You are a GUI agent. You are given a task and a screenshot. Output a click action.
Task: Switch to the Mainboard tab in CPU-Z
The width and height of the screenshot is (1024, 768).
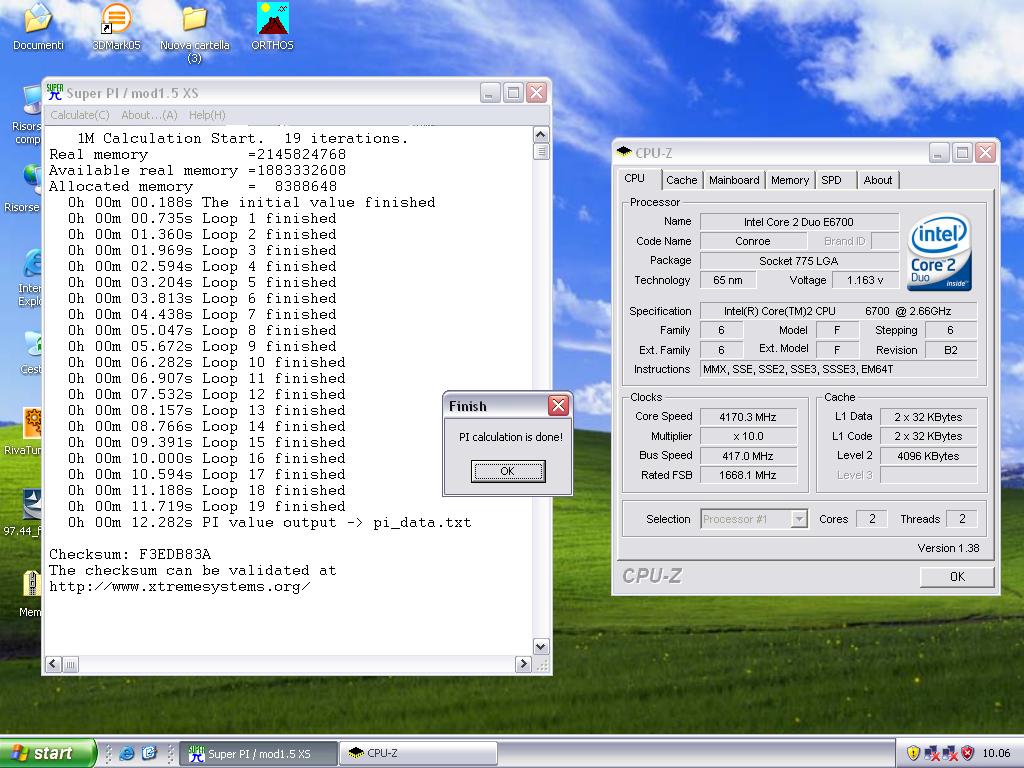pyautogui.click(x=734, y=180)
